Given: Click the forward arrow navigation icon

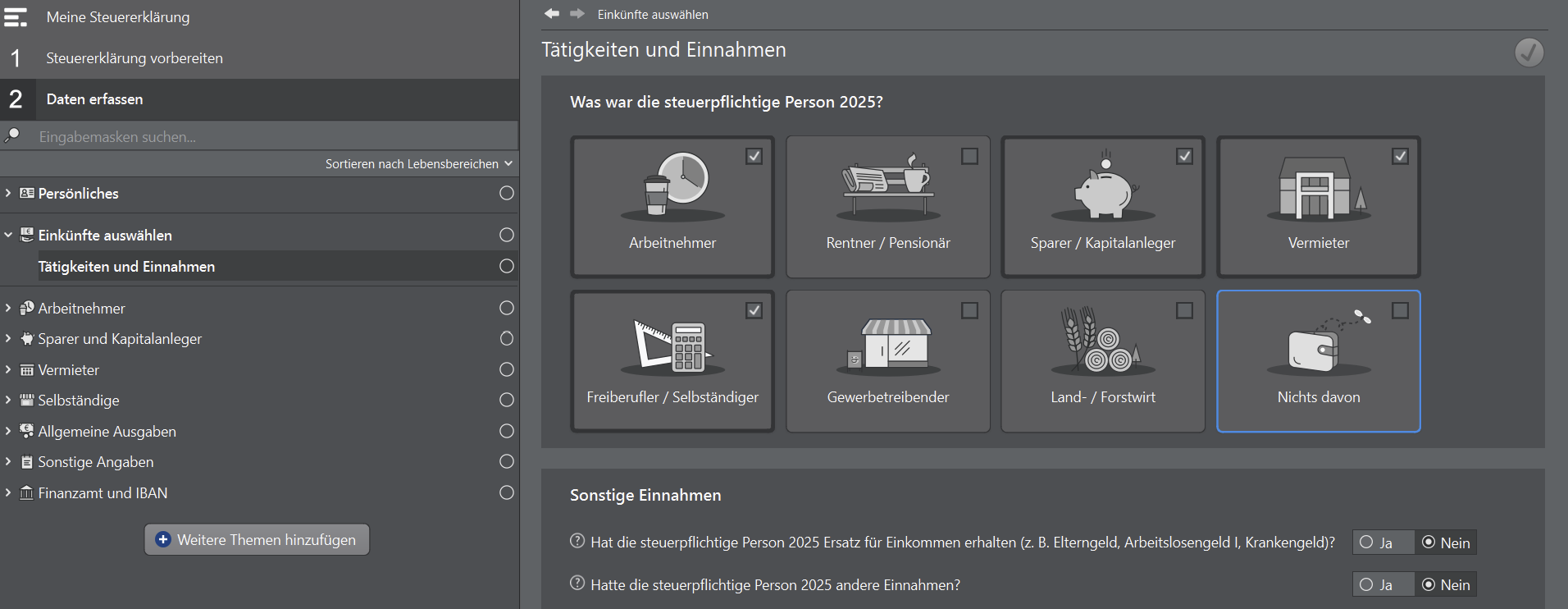Looking at the screenshot, I should pos(577,14).
